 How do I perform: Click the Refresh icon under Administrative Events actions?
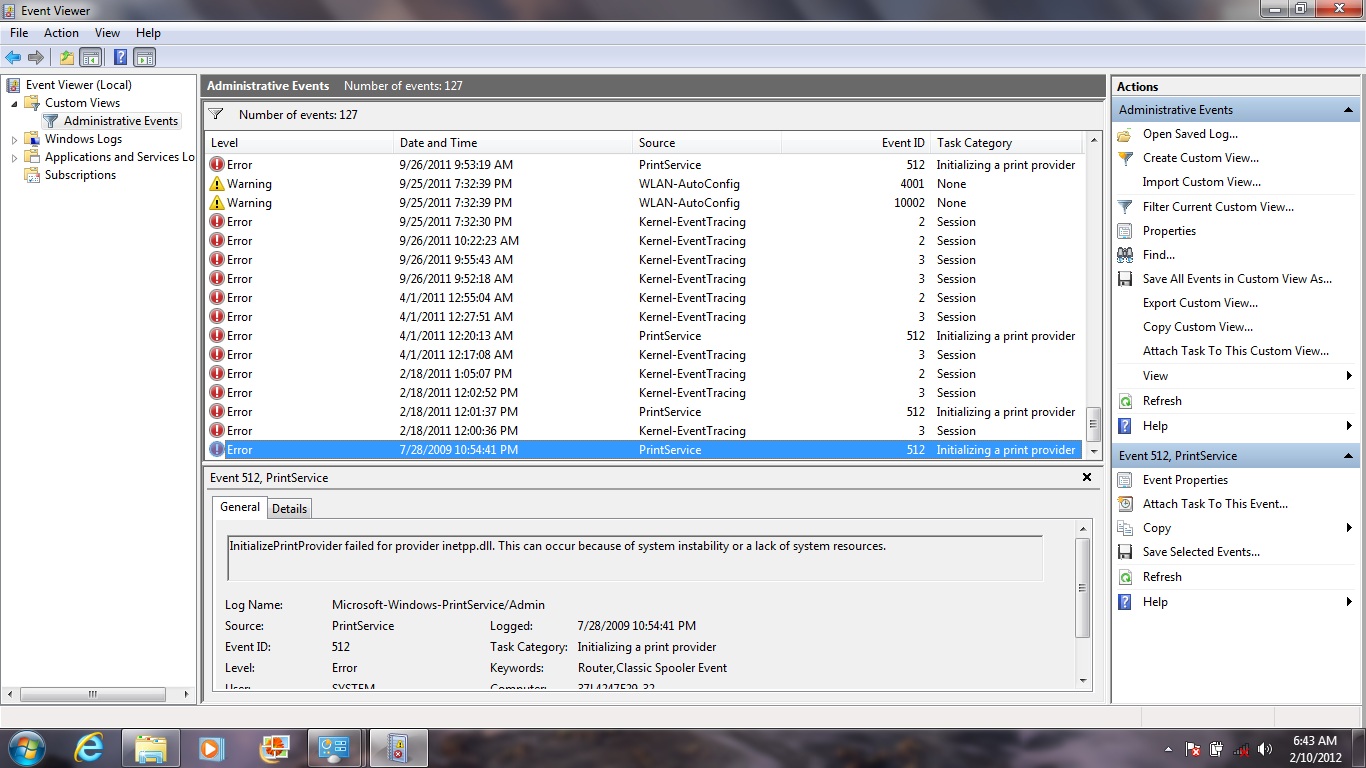[1125, 401]
